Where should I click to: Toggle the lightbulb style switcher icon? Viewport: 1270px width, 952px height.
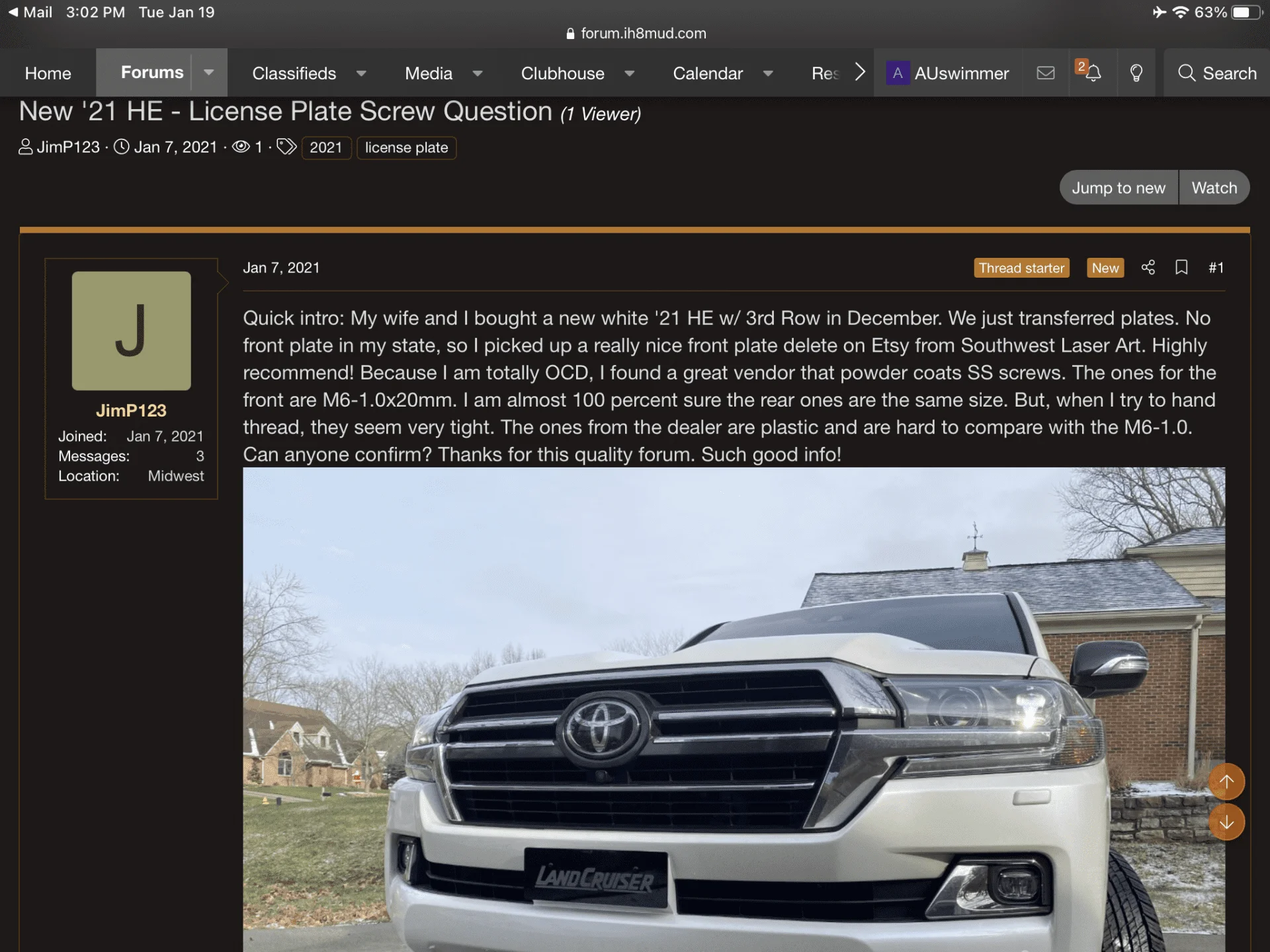click(1136, 73)
